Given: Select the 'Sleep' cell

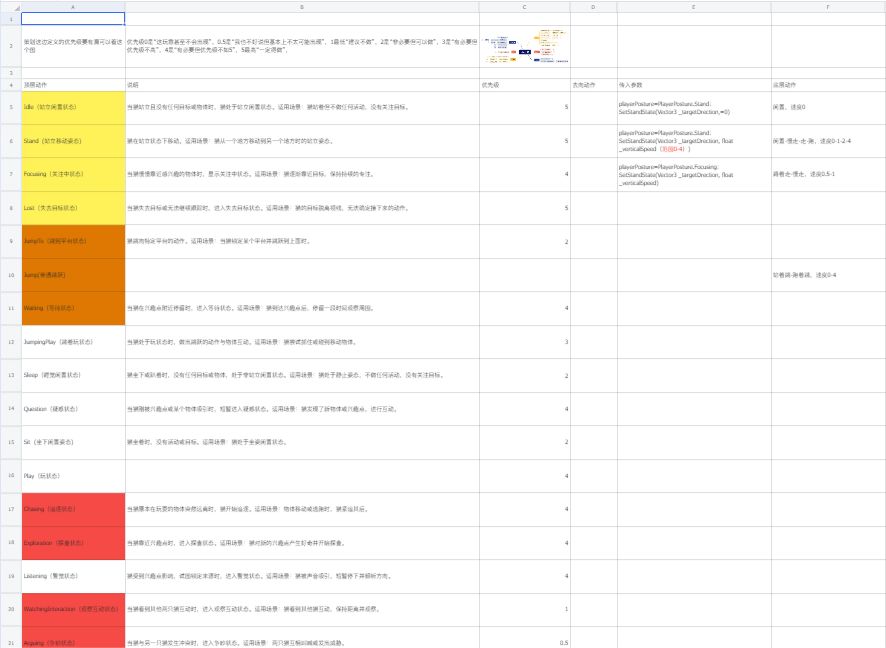Looking at the screenshot, I should 73,375.
